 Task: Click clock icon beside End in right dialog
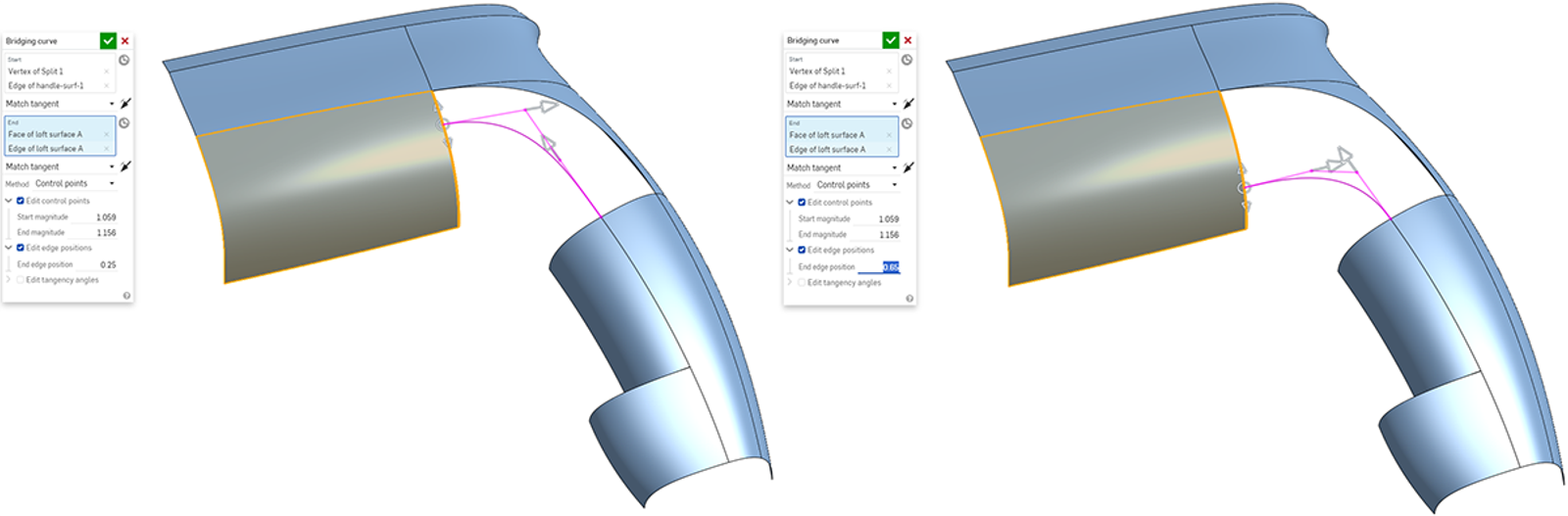tap(907, 124)
